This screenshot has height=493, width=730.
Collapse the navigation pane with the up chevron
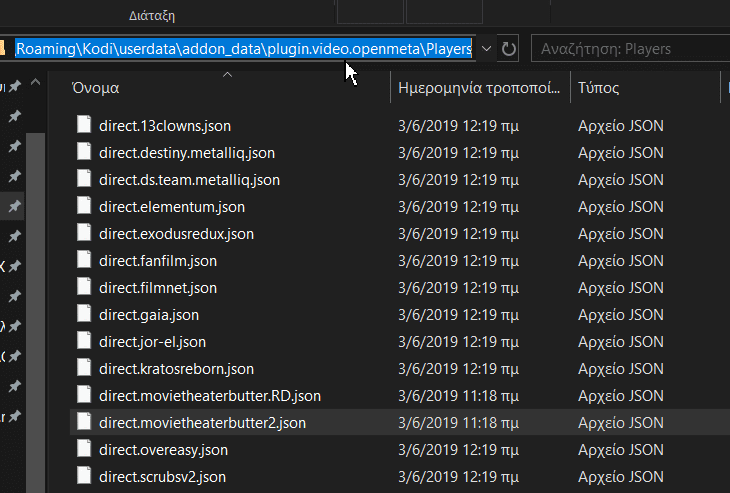[35, 83]
